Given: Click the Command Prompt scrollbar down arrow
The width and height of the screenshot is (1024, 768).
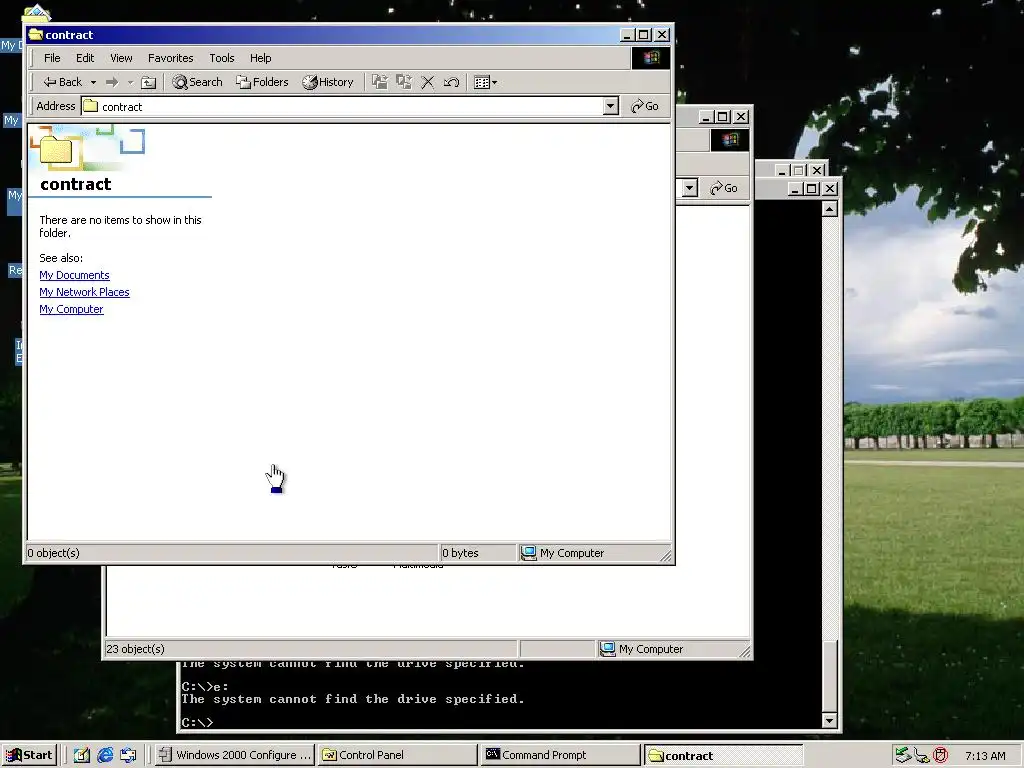Looking at the screenshot, I should tap(829, 720).
